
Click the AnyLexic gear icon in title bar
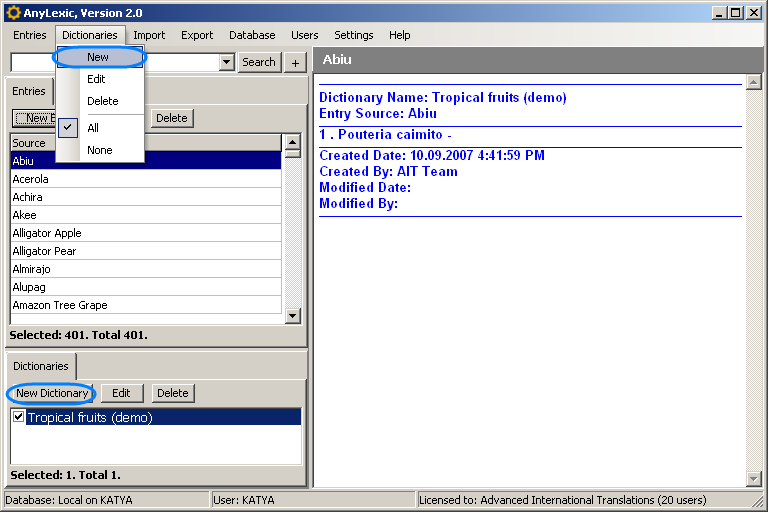point(13,13)
